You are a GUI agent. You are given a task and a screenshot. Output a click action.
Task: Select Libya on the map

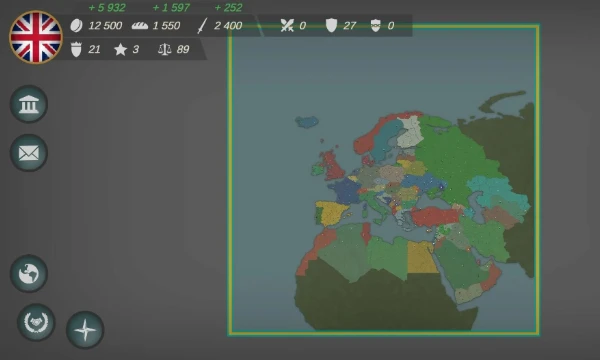(388, 257)
